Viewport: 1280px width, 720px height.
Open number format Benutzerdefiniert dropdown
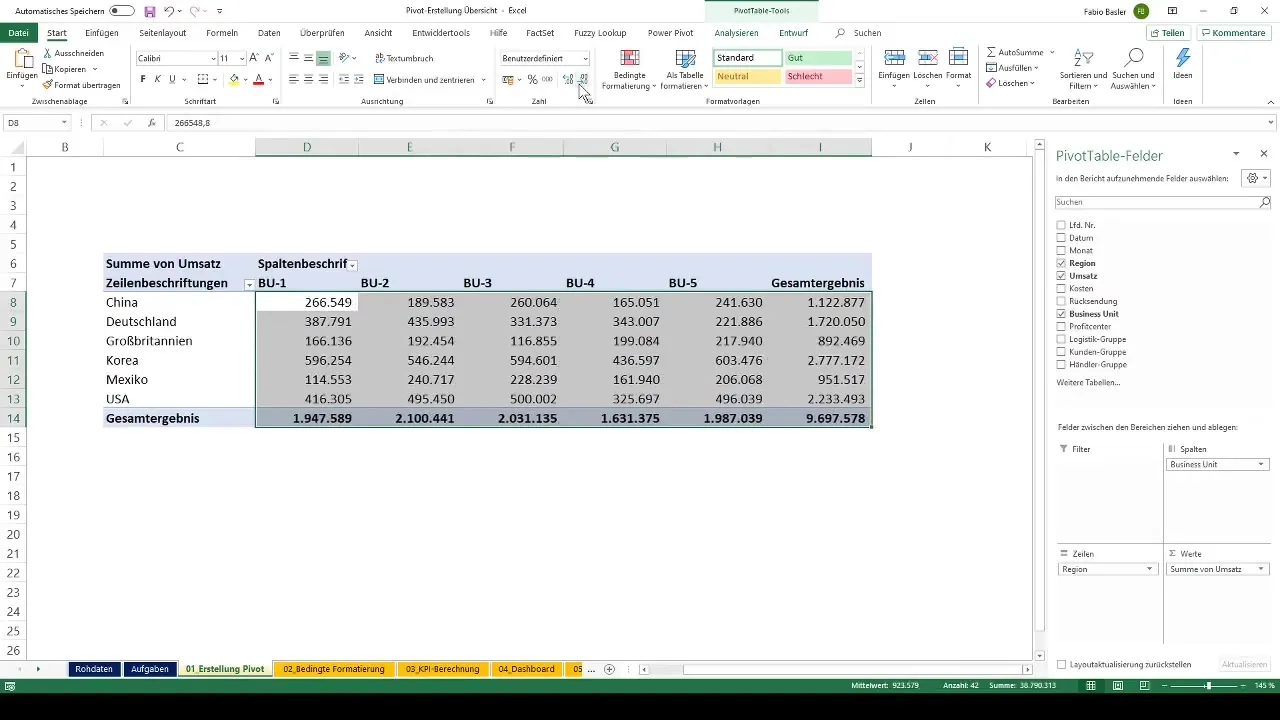(585, 58)
